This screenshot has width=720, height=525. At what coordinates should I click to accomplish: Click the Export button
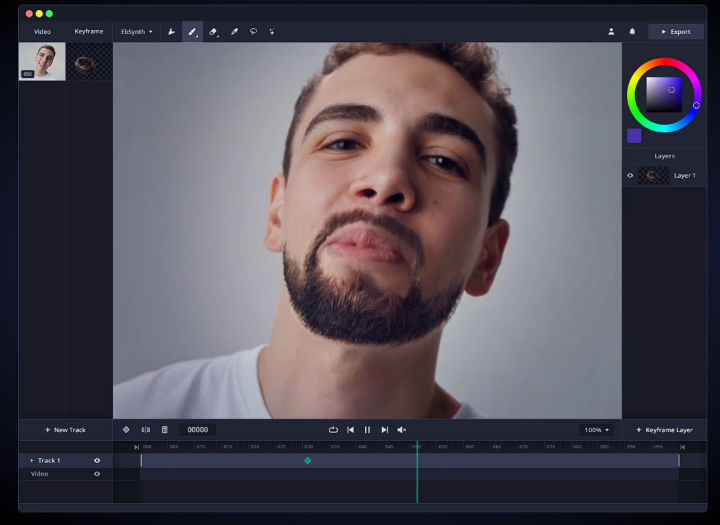coord(676,32)
